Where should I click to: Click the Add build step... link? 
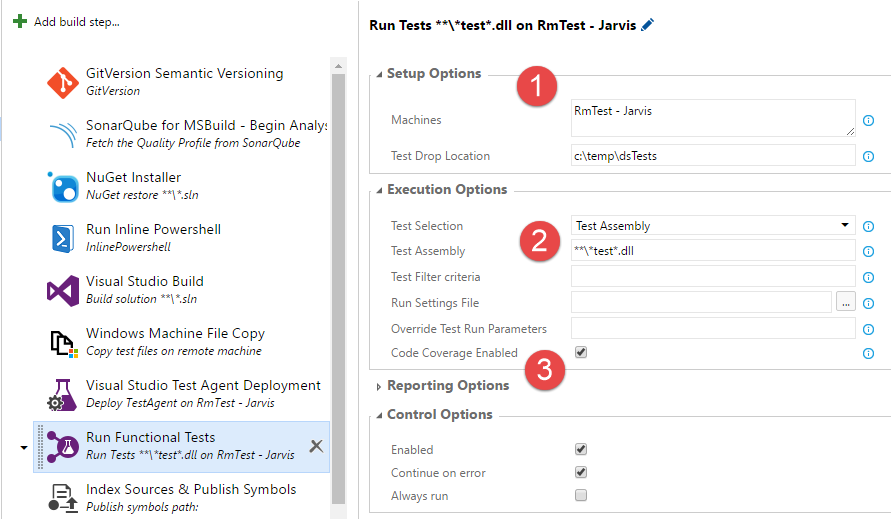click(77, 22)
